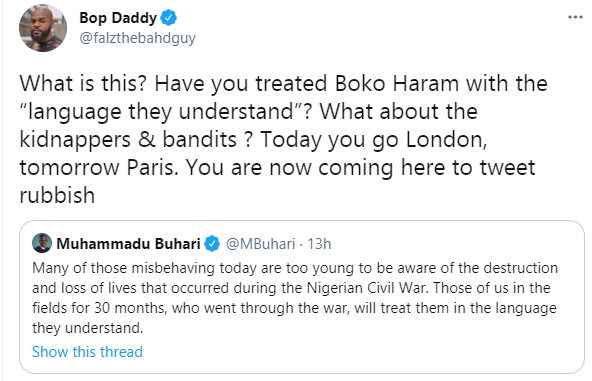The width and height of the screenshot is (592, 381).
Task: Click the main tweet text starting "What is this?"
Action: (283, 139)
